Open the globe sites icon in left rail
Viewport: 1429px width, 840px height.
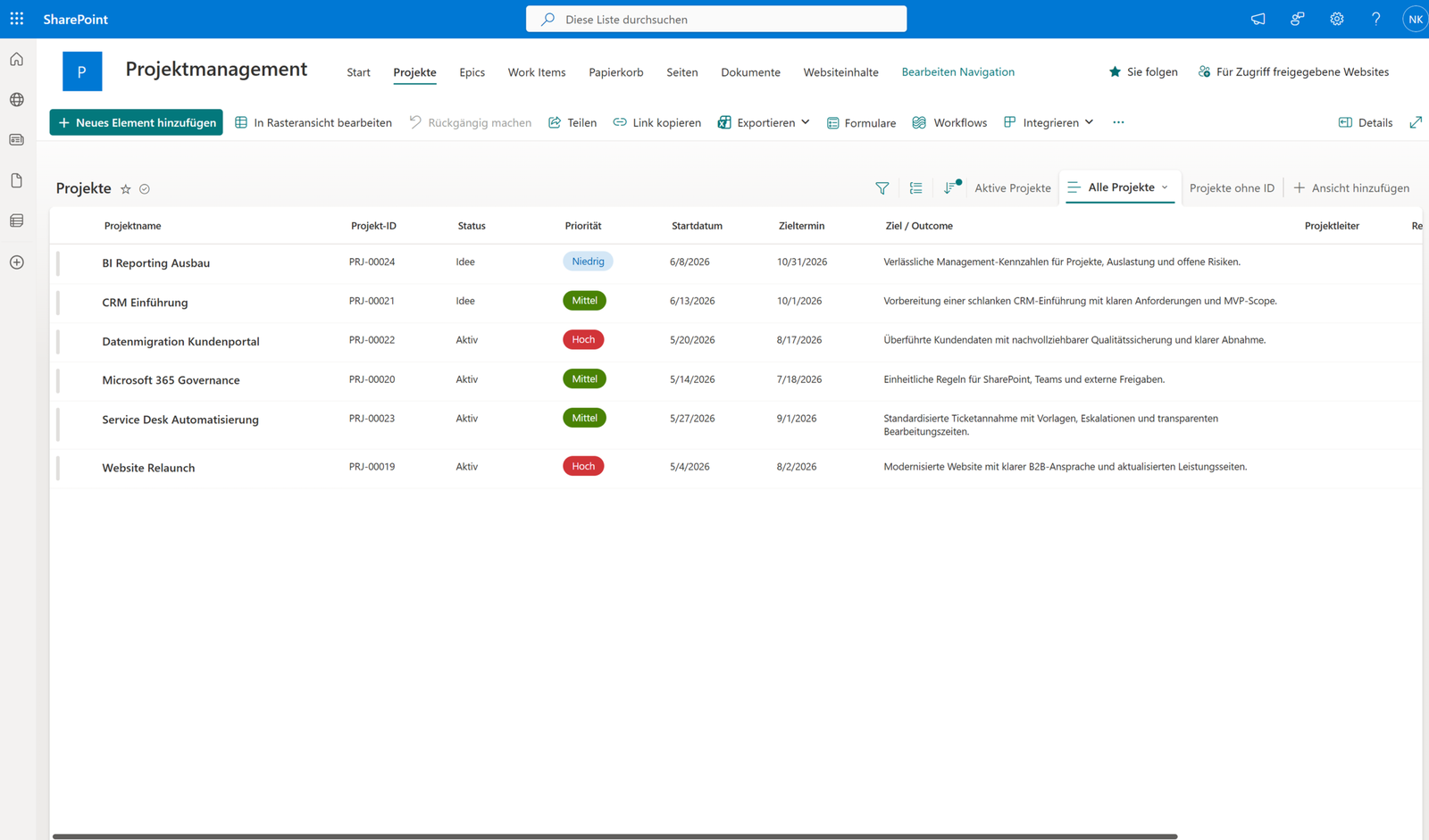[x=17, y=100]
